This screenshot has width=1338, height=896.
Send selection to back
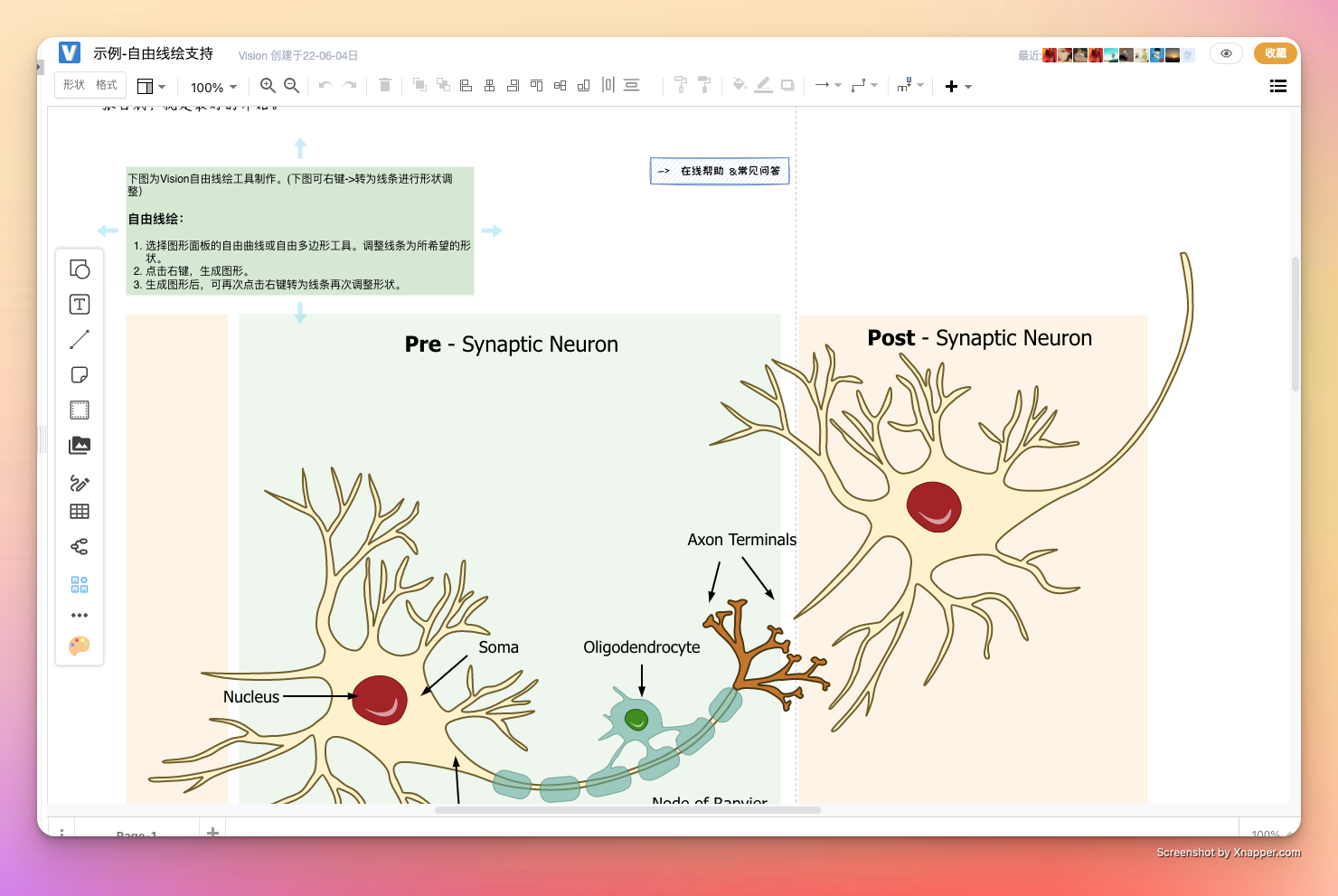(x=443, y=85)
